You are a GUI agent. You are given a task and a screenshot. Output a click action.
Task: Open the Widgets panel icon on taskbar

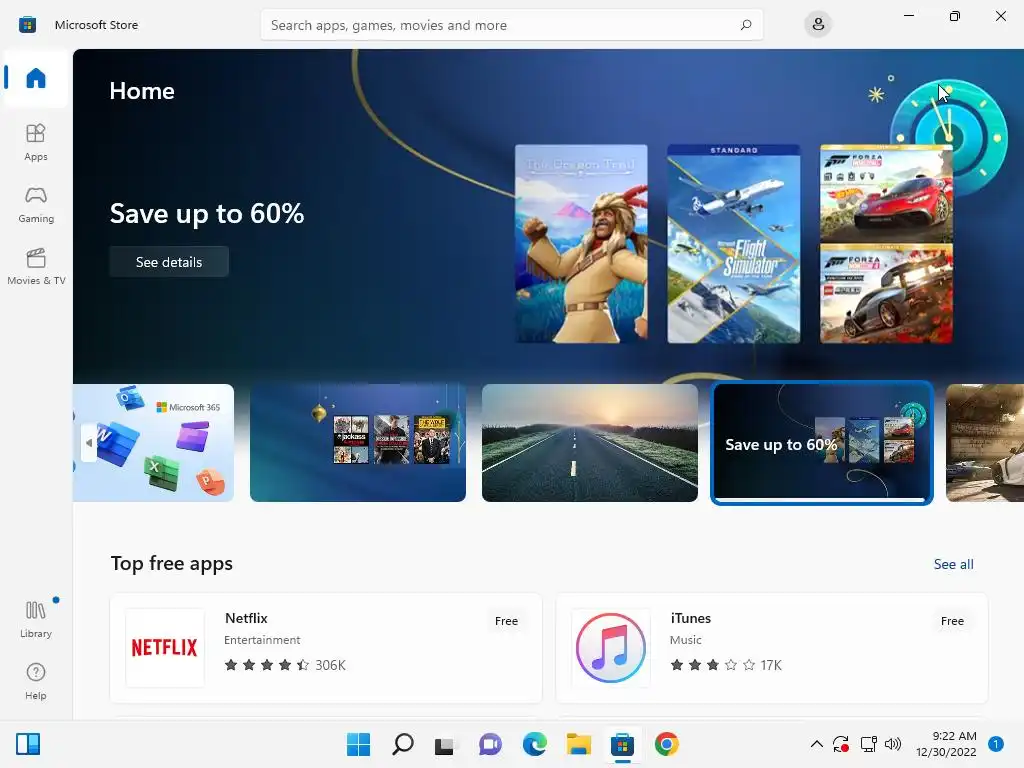click(x=28, y=744)
